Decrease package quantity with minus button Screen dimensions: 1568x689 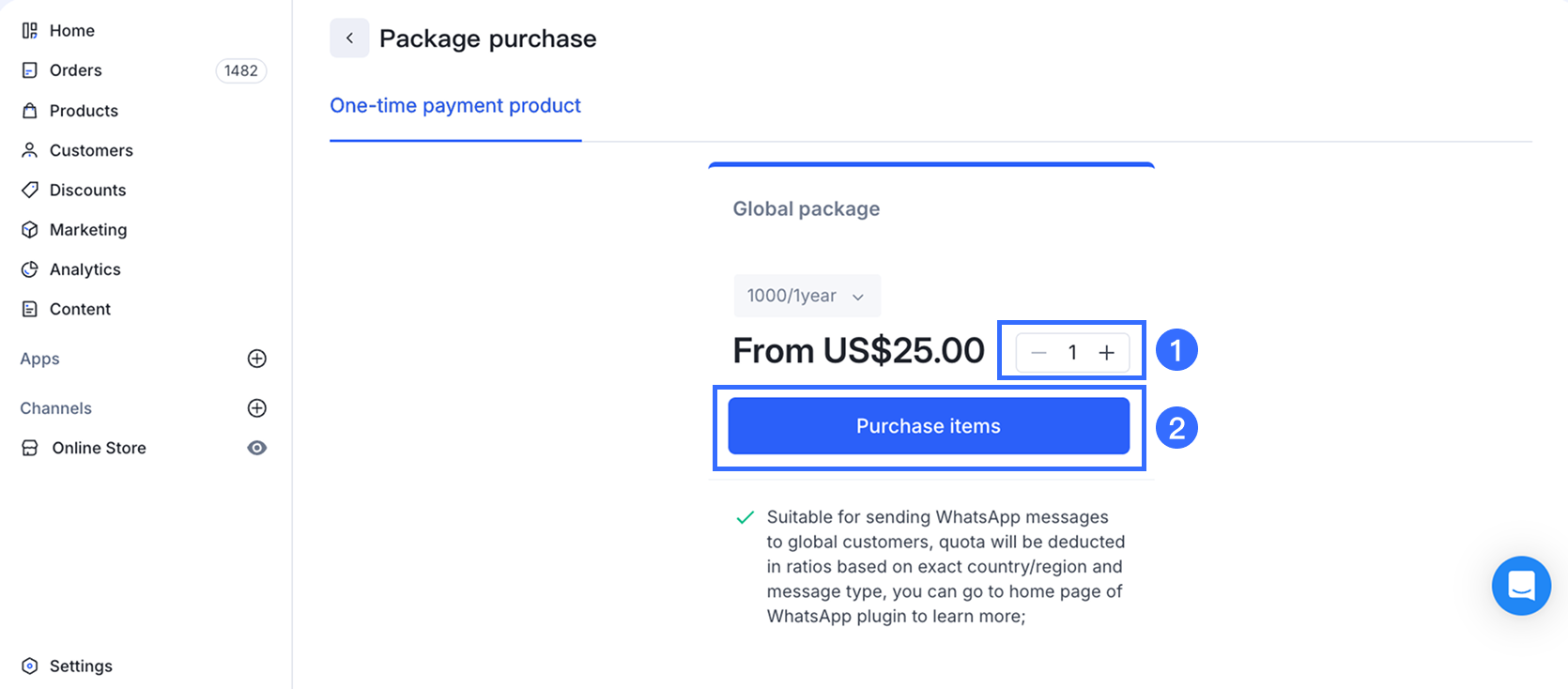coord(1038,352)
